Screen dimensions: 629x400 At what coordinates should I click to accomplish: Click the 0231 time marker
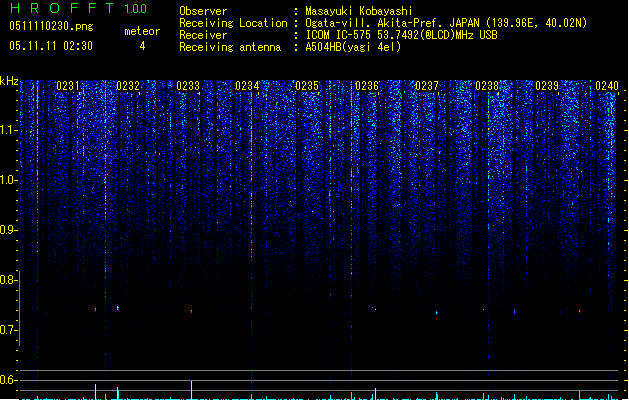68,86
